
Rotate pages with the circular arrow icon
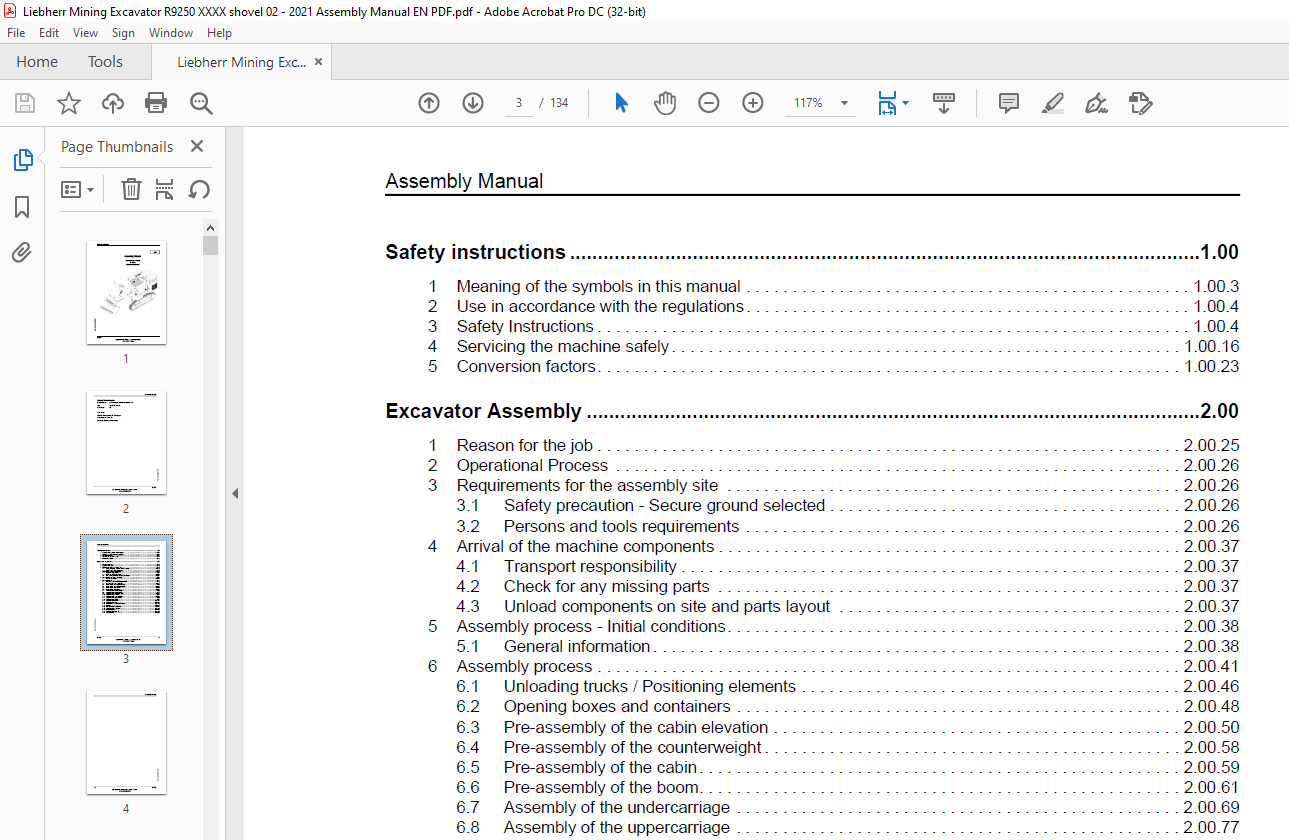(x=199, y=189)
